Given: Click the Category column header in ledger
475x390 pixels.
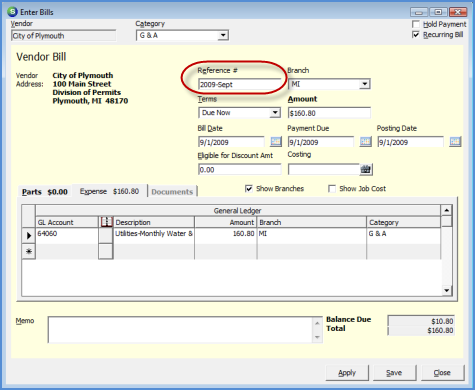Looking at the screenshot, I should 404,222.
